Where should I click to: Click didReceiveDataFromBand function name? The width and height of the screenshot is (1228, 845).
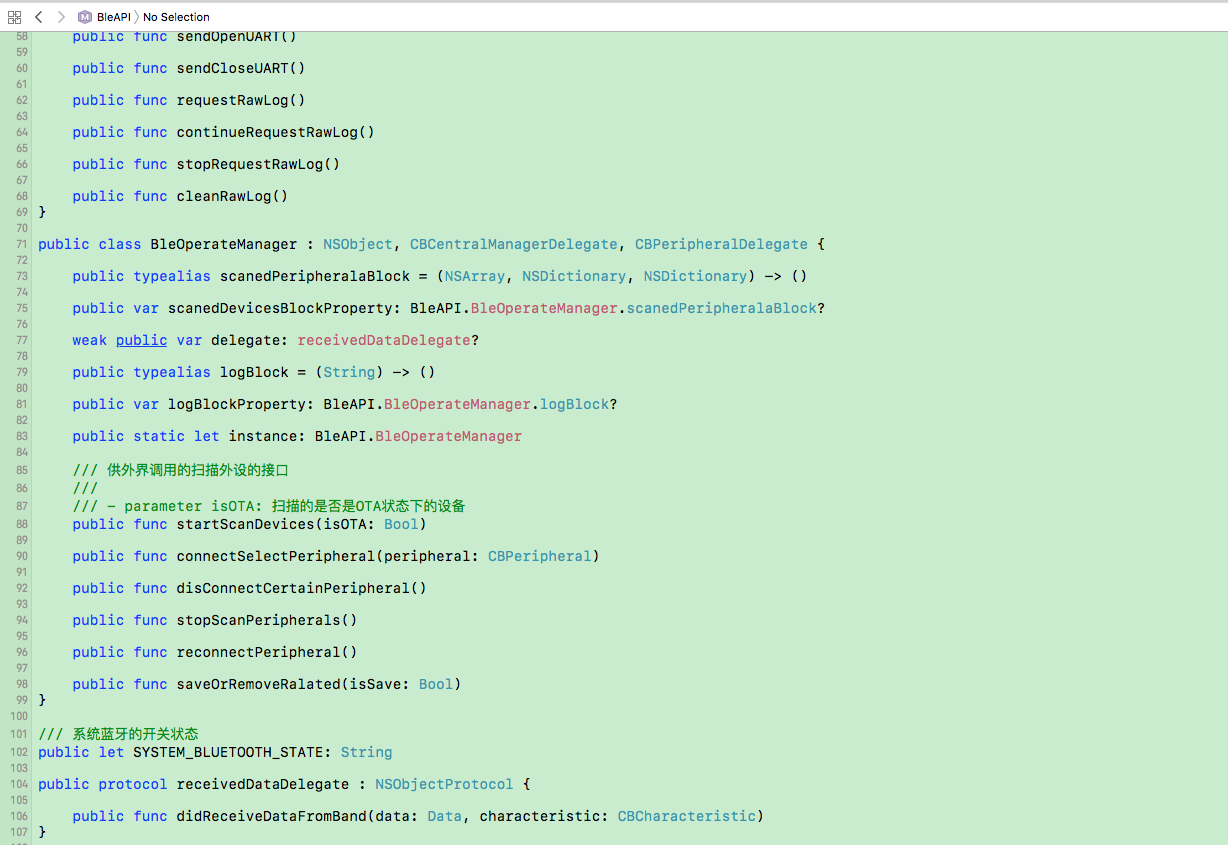coord(272,816)
